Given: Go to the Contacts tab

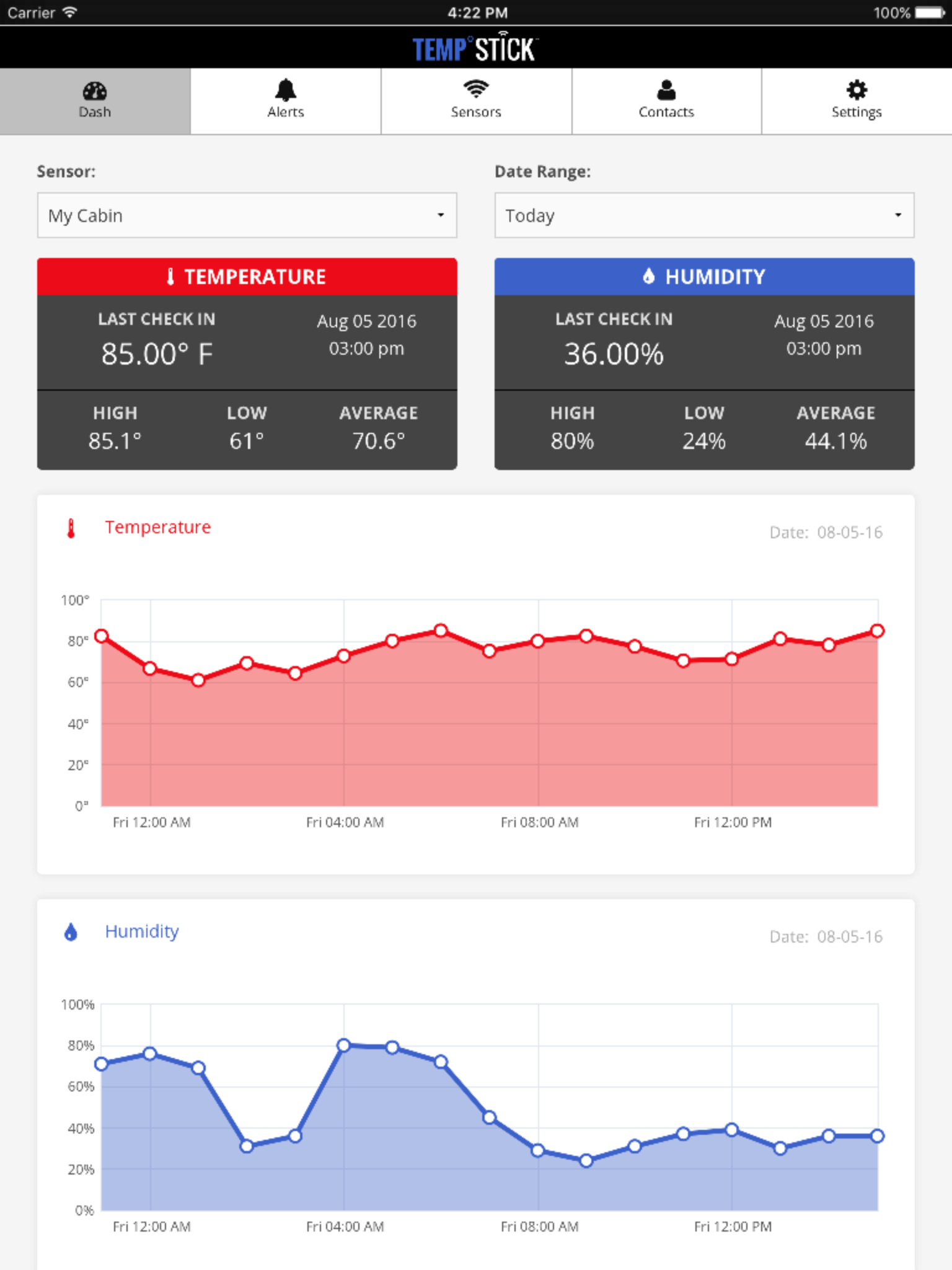Looking at the screenshot, I should tap(666, 101).
